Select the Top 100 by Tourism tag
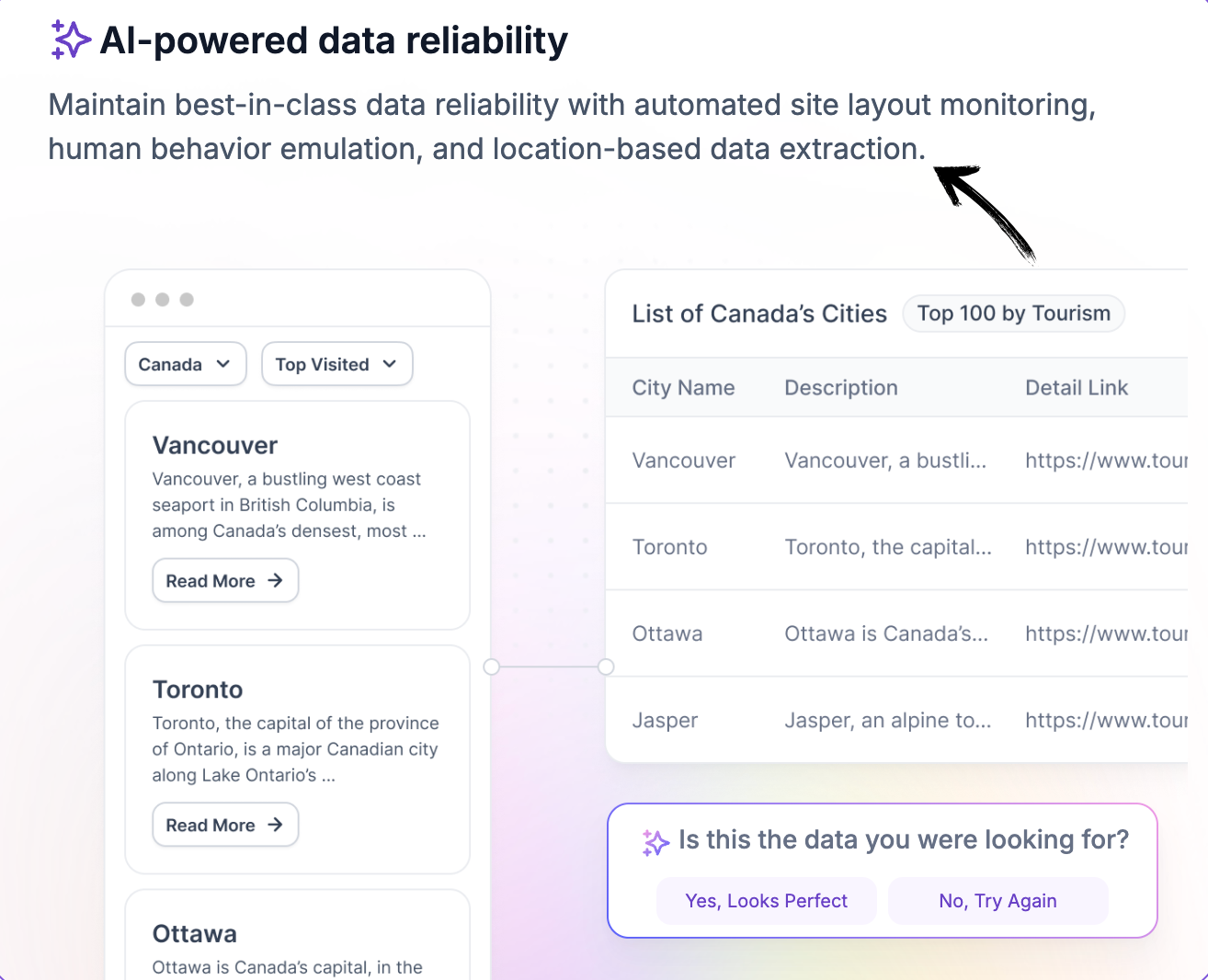The image size is (1208, 980). 1014,313
